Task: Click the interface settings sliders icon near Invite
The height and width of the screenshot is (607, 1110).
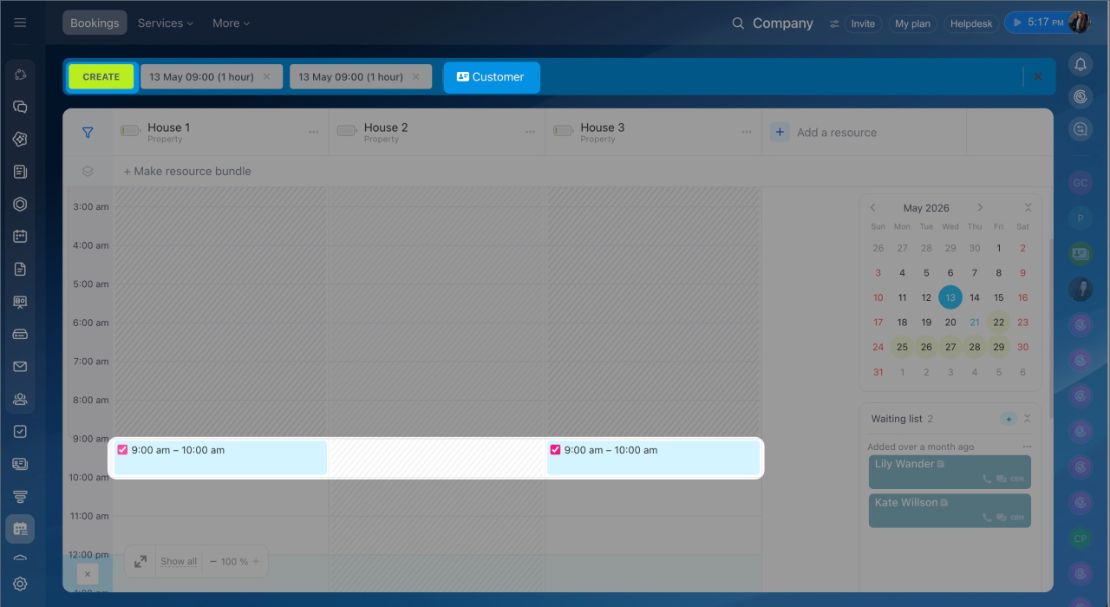Action: (x=834, y=23)
